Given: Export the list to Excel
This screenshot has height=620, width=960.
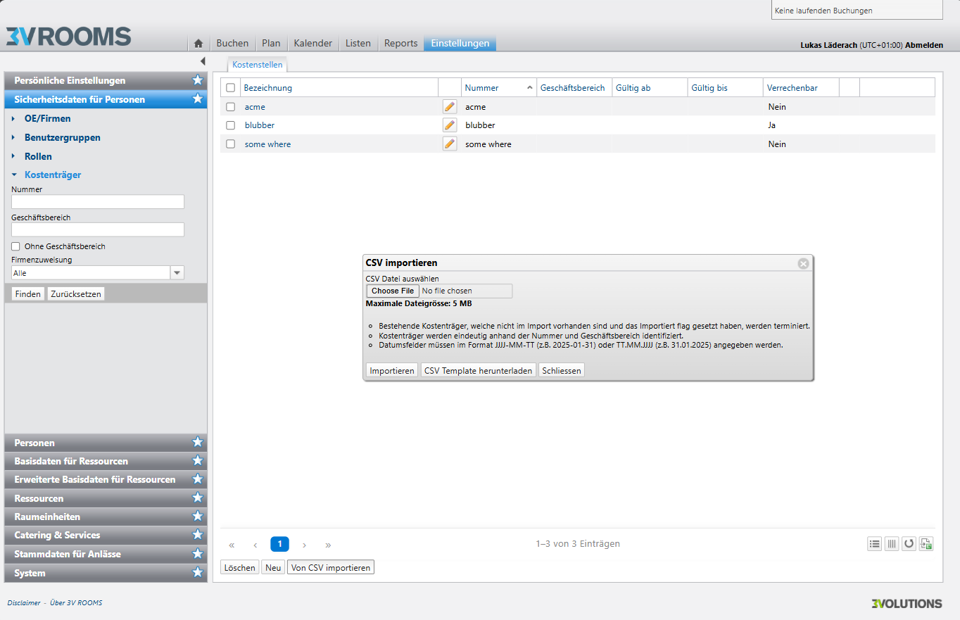Looking at the screenshot, I should tap(927, 544).
